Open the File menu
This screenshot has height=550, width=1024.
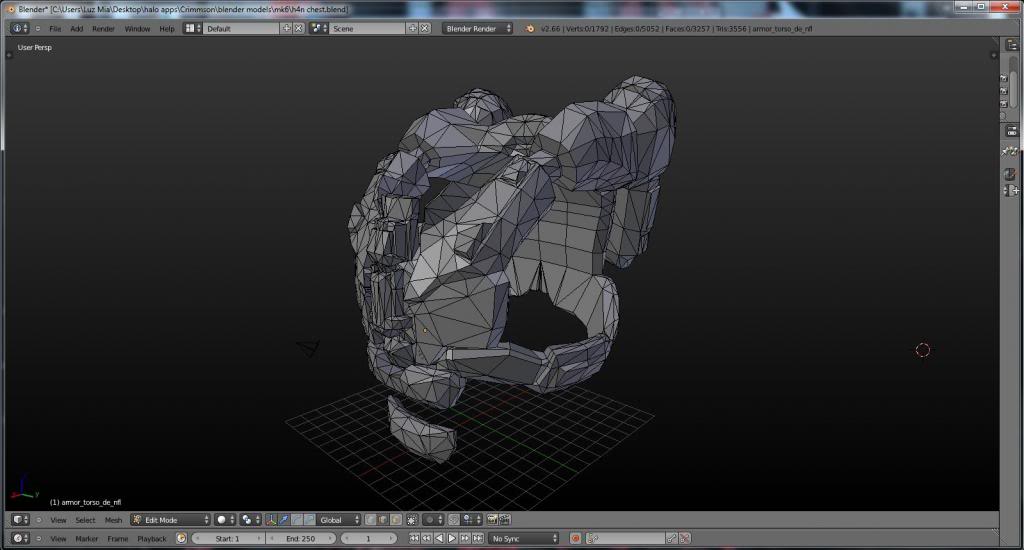[55, 29]
